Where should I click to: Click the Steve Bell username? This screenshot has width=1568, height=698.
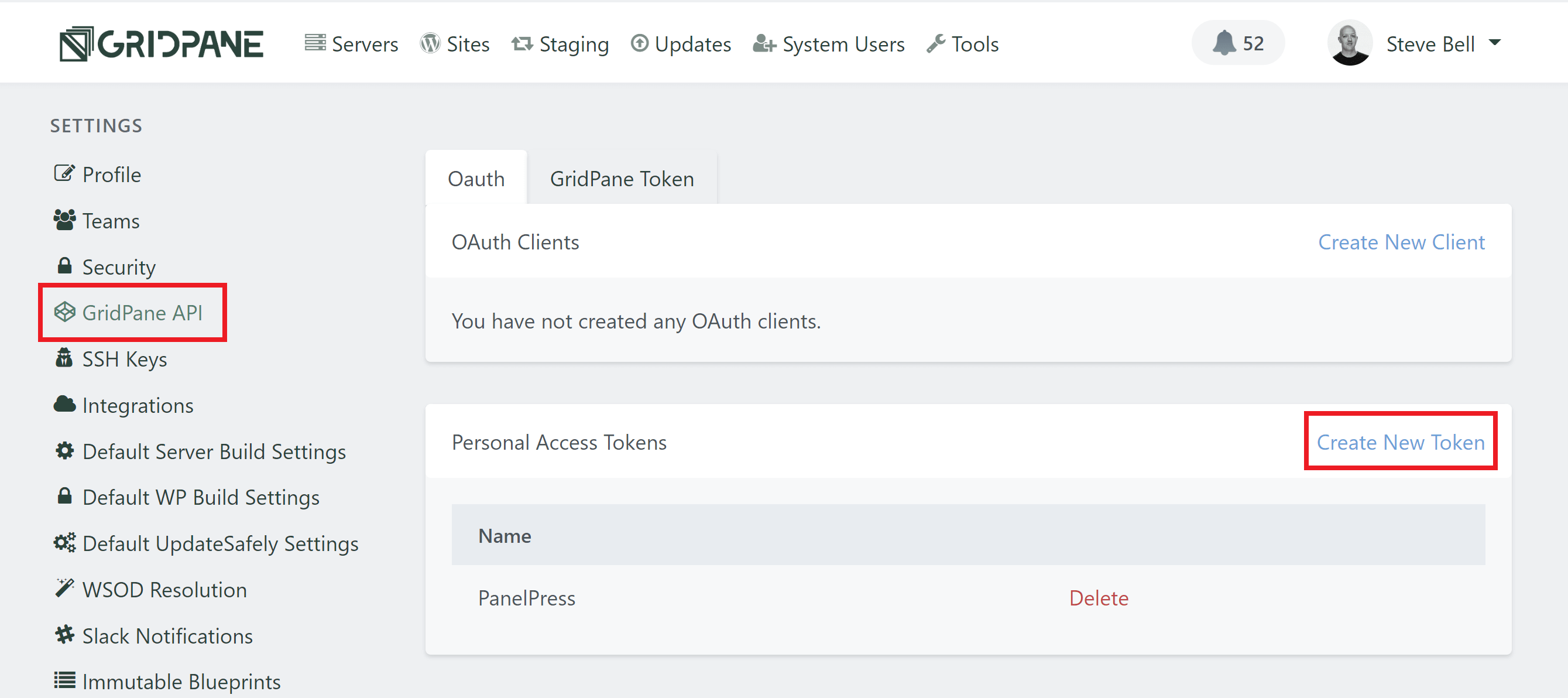[x=1430, y=44]
